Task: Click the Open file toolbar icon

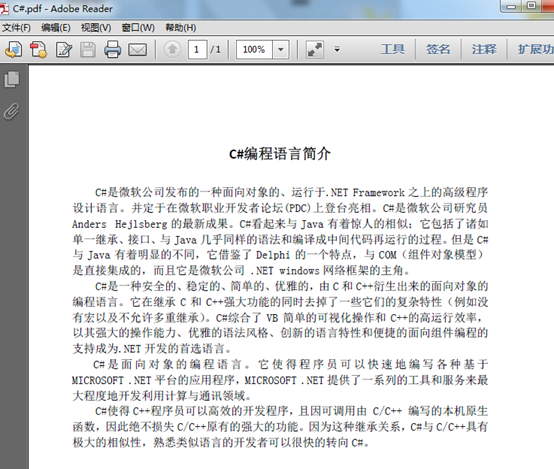Action: 13,49
